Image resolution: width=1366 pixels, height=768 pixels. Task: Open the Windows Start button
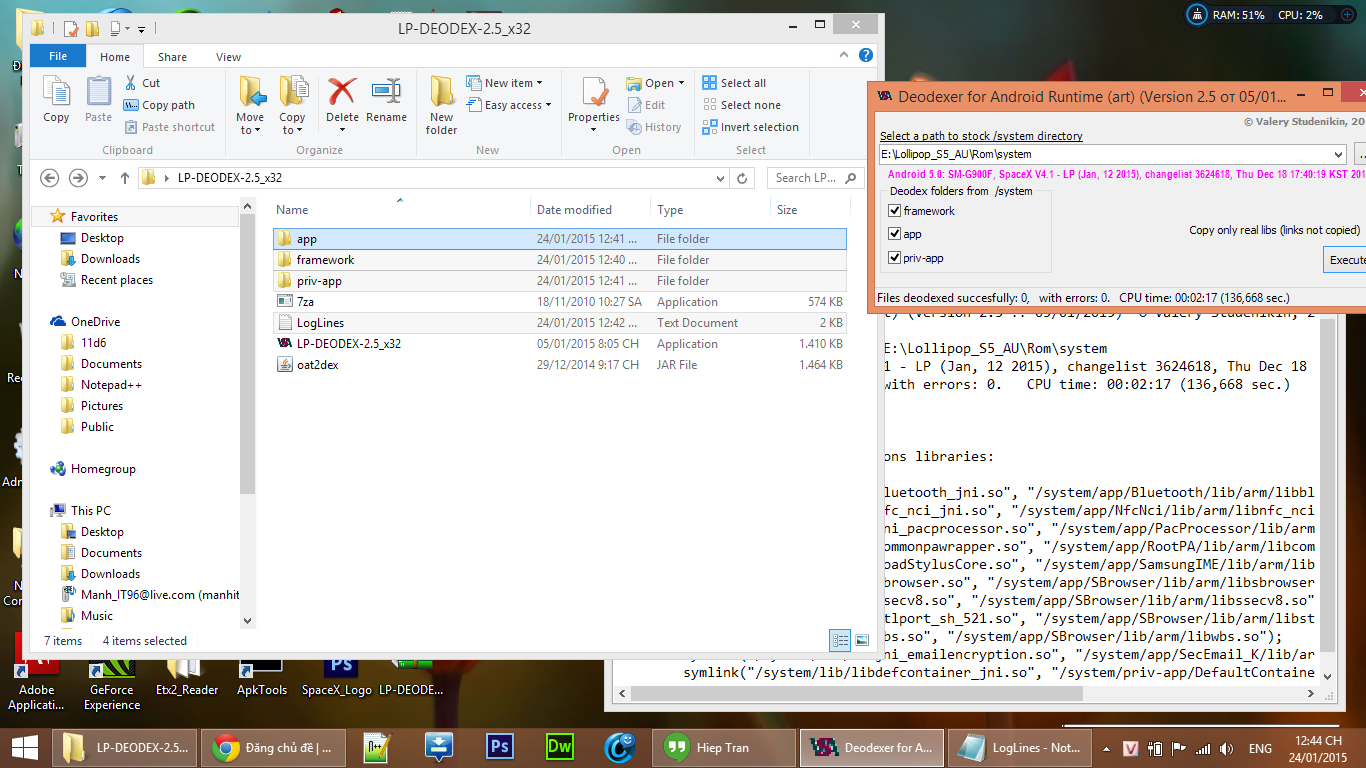24,747
